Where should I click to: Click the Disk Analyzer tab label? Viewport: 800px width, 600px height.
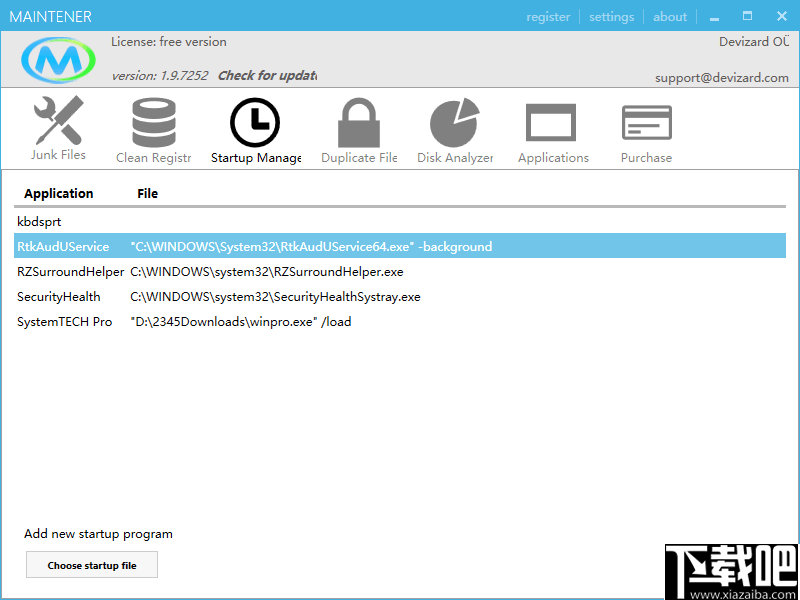(x=455, y=158)
